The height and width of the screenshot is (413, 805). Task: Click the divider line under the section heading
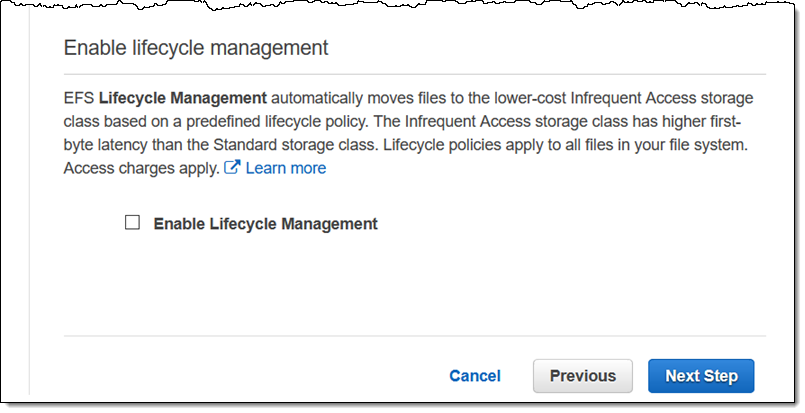click(415, 74)
